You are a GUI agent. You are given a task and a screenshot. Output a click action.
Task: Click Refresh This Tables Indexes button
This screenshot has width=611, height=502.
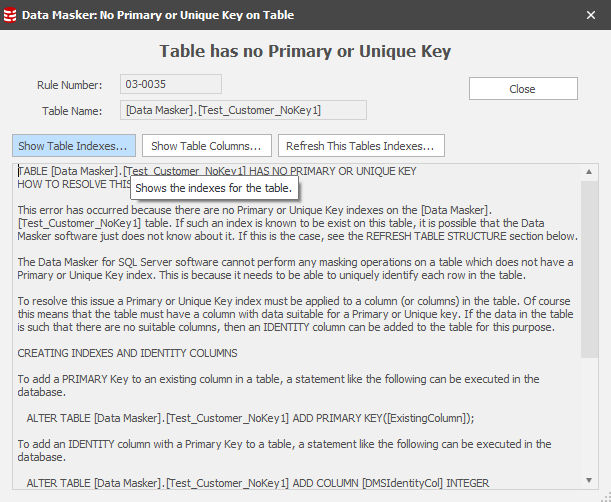360,146
